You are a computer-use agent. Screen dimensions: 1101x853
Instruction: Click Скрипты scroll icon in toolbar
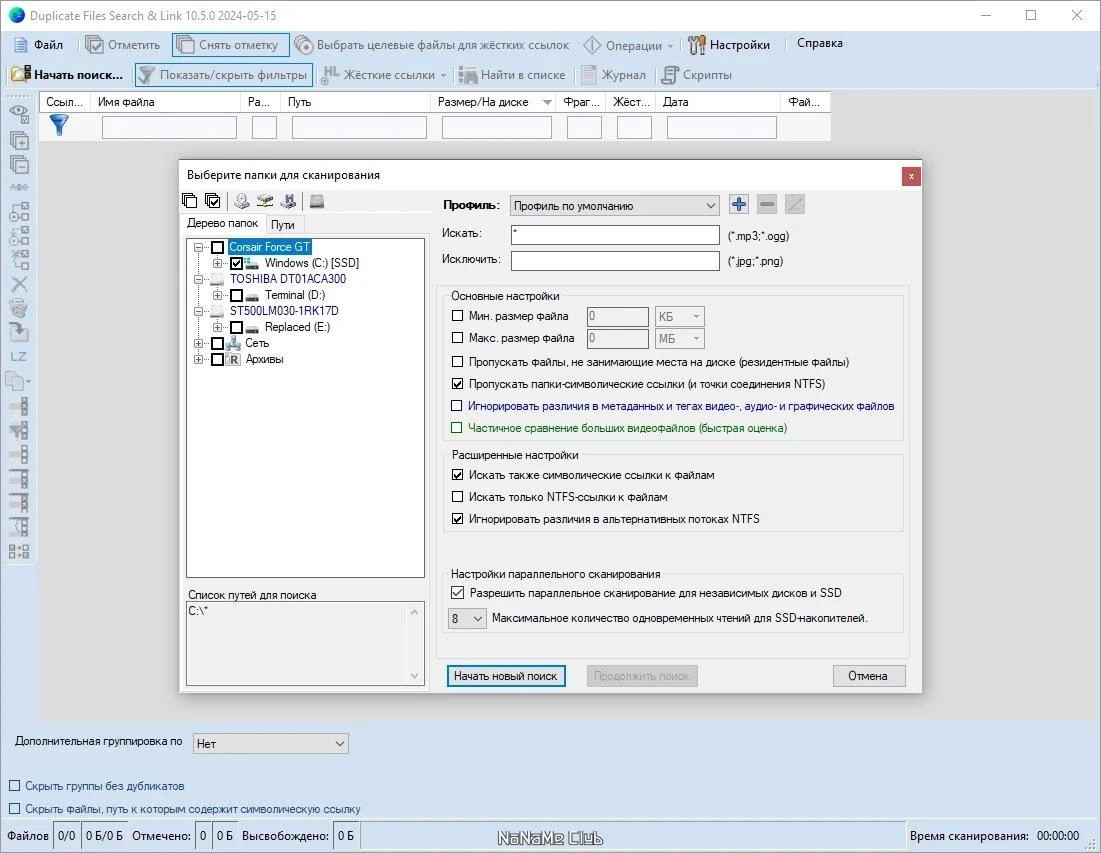(x=671, y=74)
